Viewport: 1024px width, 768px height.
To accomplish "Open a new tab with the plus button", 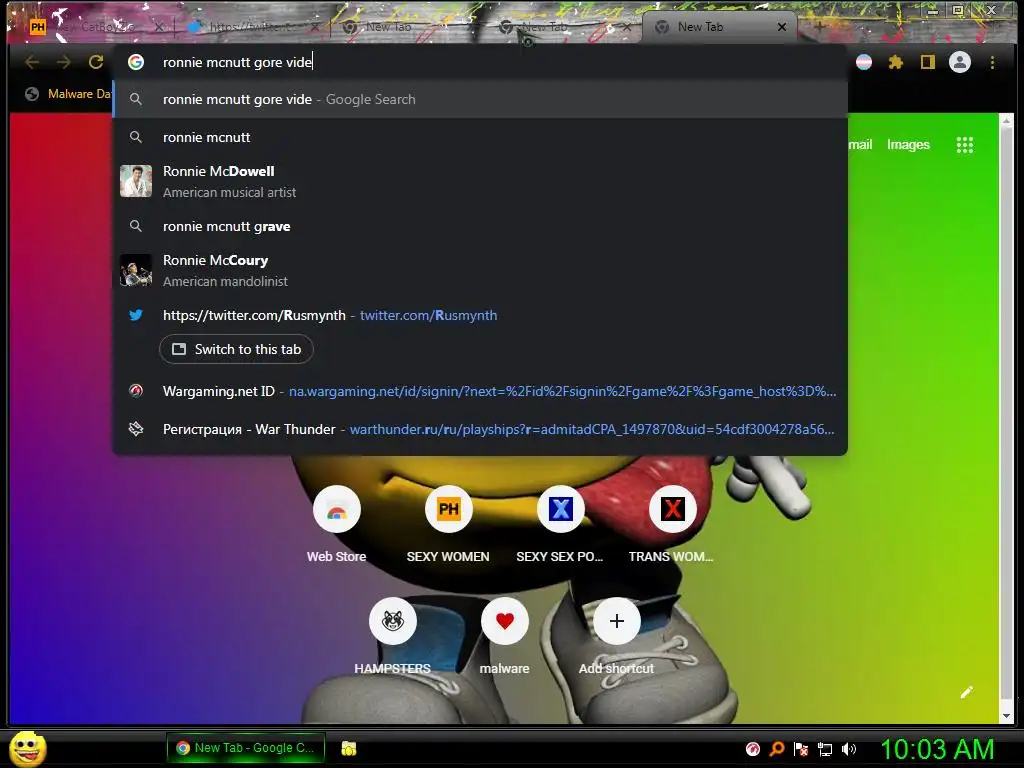I will pos(819,27).
